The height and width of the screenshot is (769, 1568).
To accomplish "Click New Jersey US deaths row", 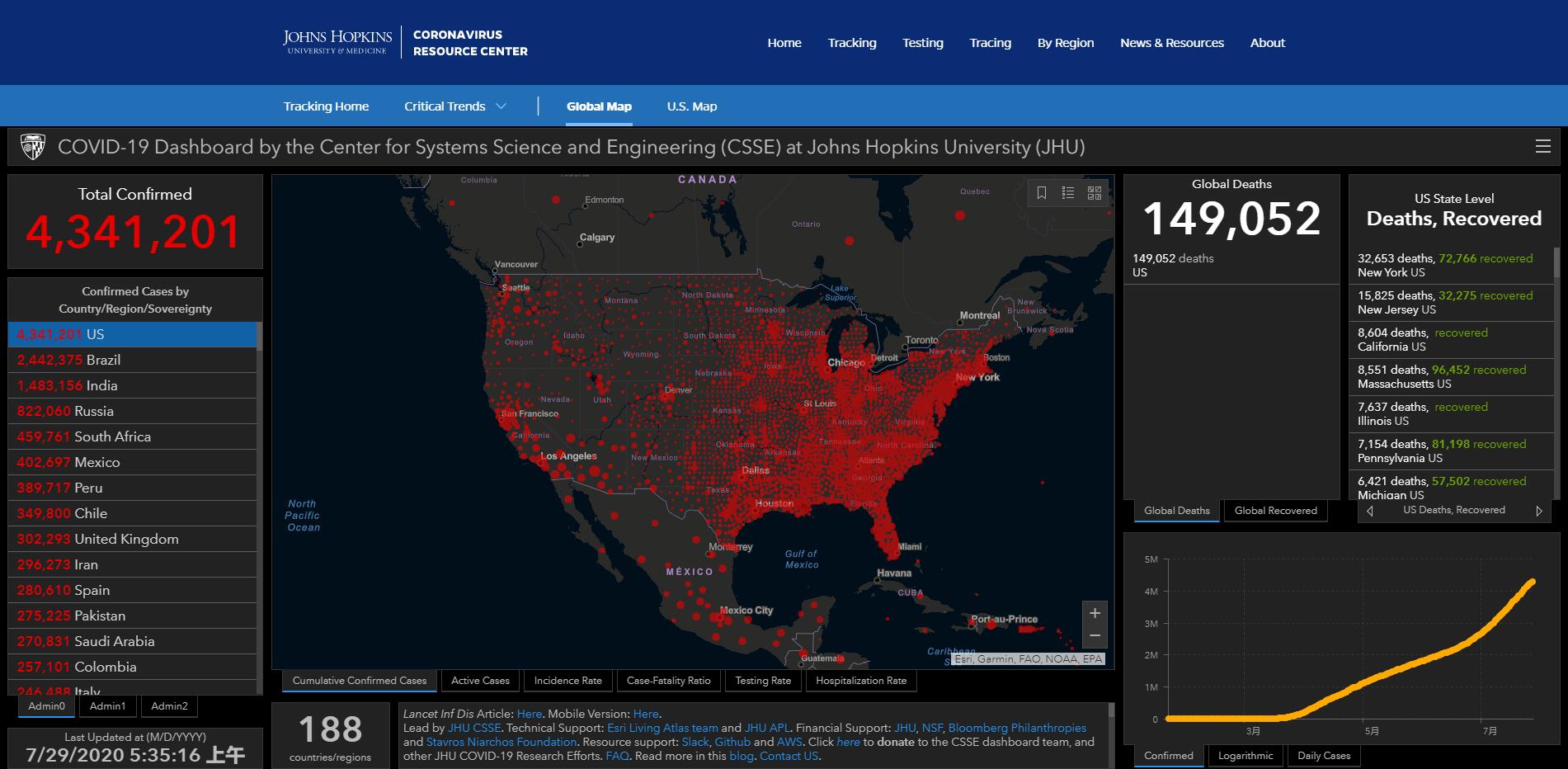I will [1452, 303].
